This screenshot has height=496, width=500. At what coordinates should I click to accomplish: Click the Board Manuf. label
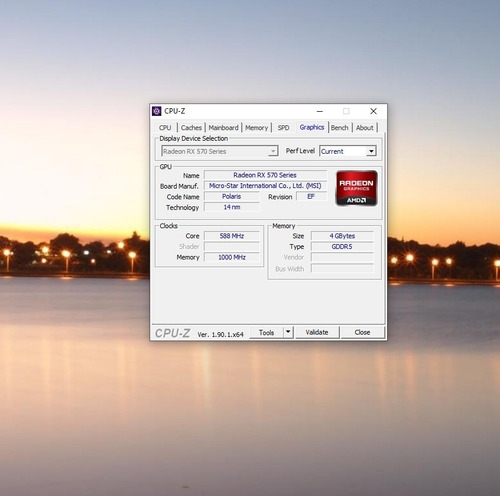pos(179,186)
